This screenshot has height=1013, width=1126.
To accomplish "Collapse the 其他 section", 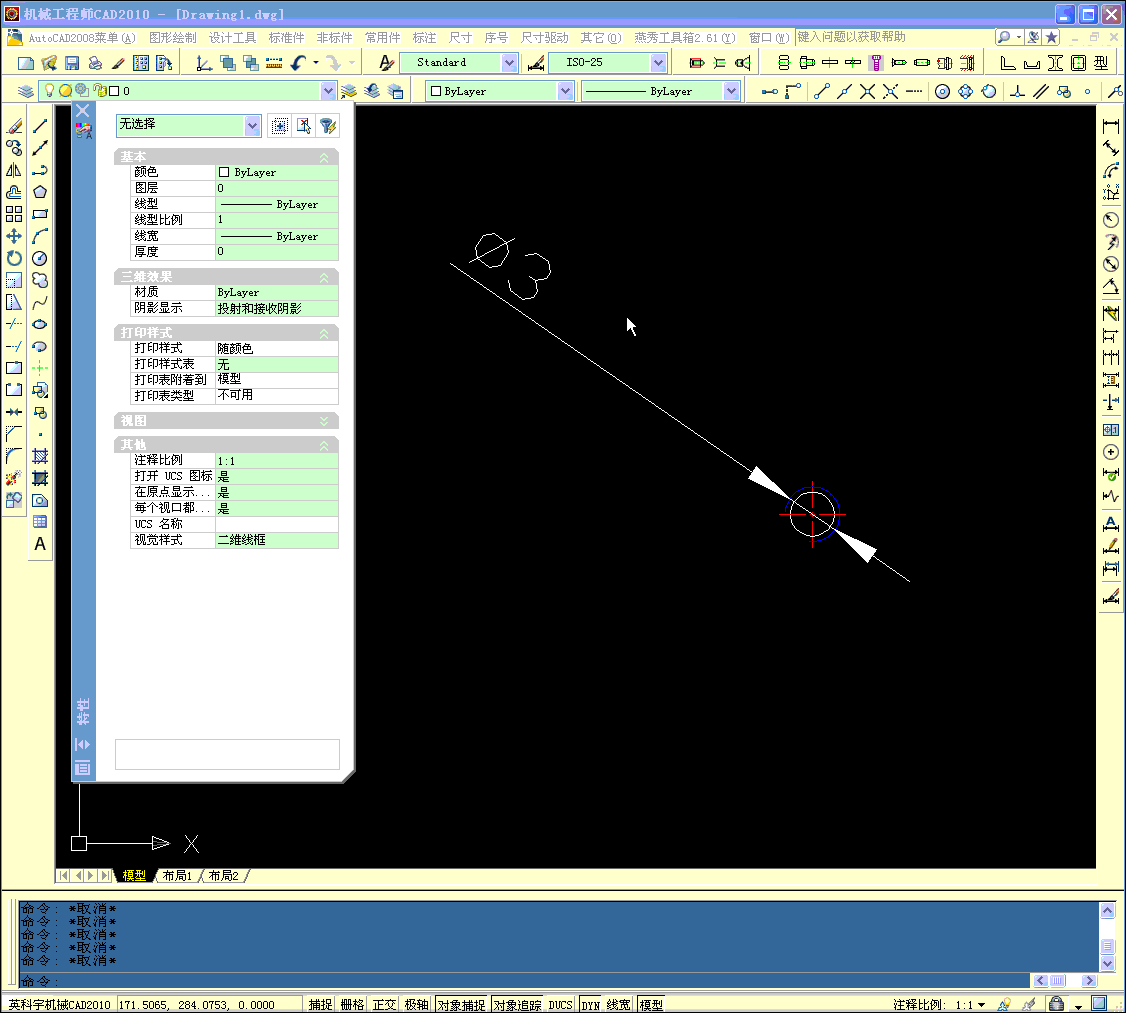I will pos(324,445).
